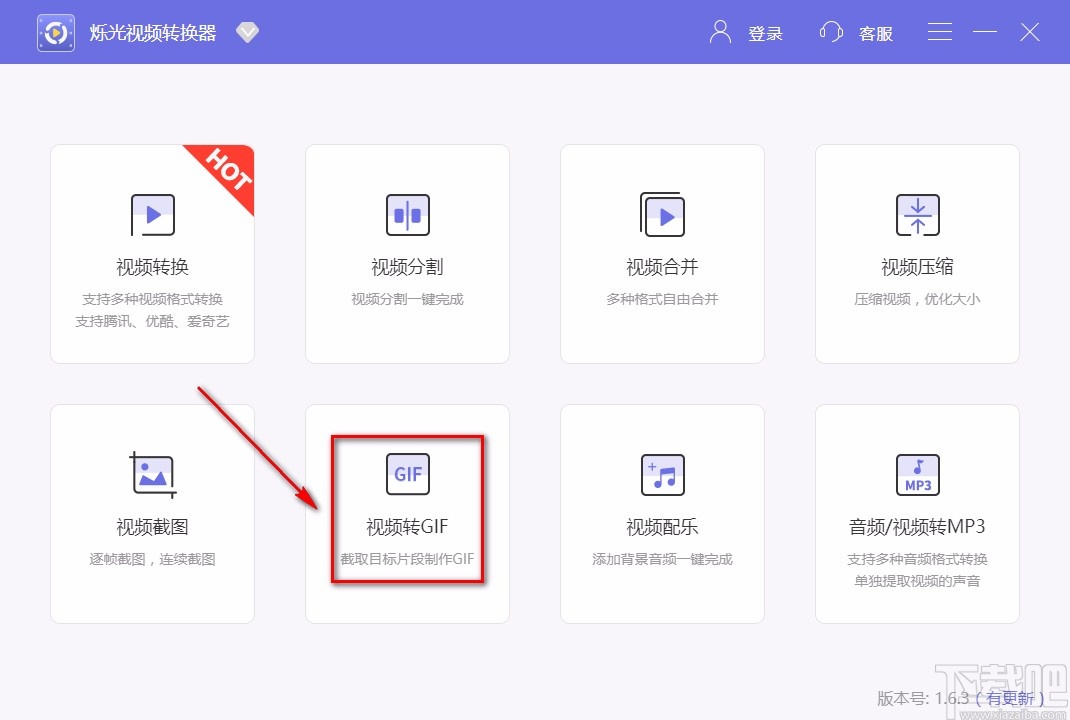The height and width of the screenshot is (720, 1070).
Task: Click the 视频压缩 compression icon
Action: click(917, 215)
